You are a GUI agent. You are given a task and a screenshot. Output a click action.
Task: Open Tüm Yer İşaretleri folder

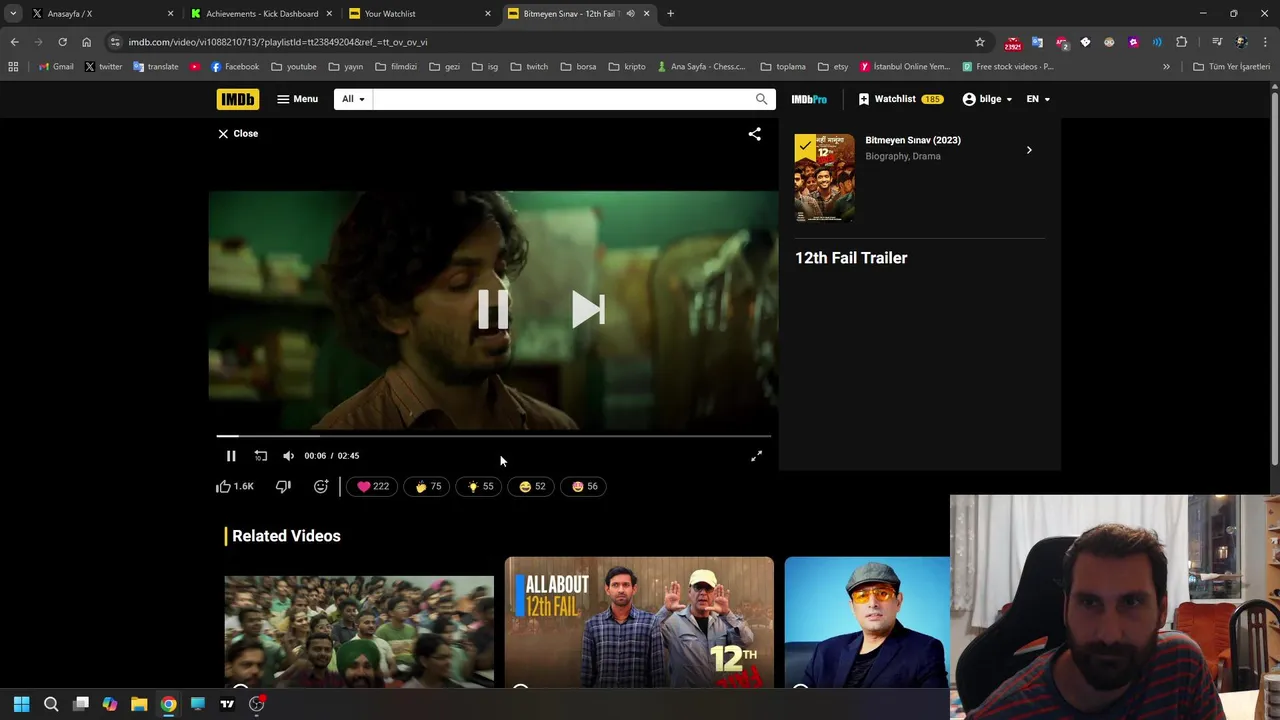pos(1232,67)
